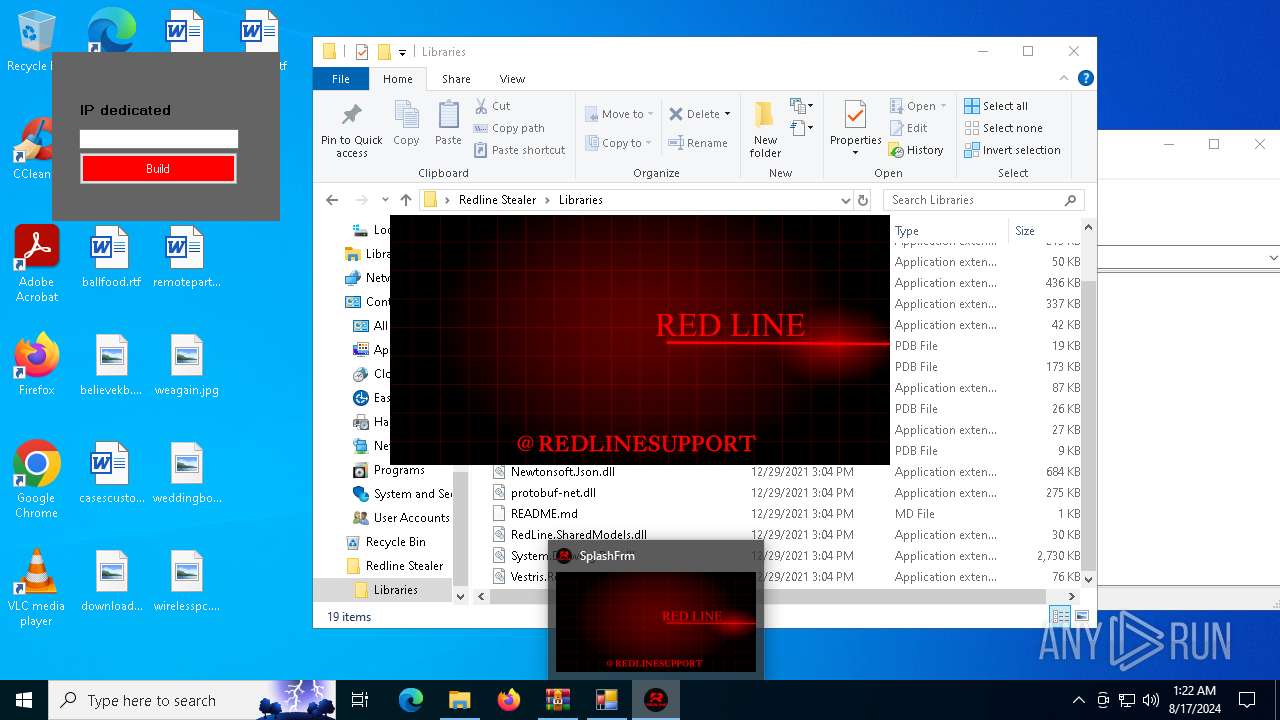Open address bar history dropdown

point(846,200)
